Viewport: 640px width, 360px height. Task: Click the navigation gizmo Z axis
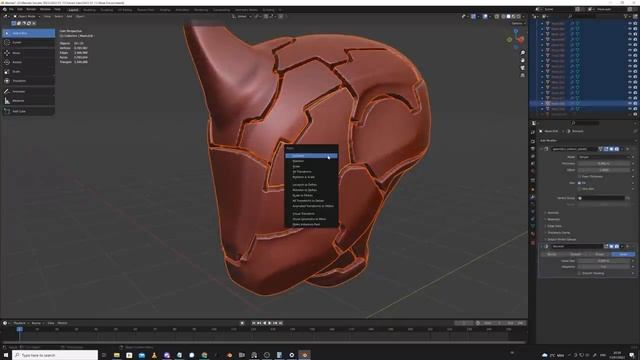[516, 31]
